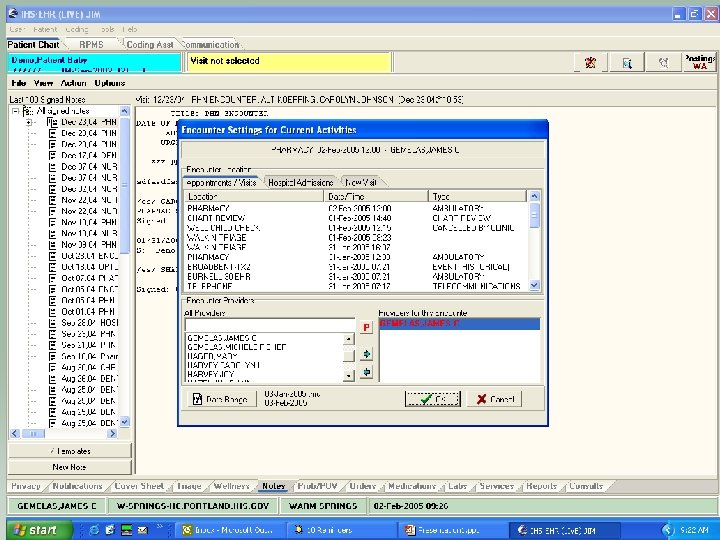Image resolution: width=720 pixels, height=540 pixels.
Task: Click note icon beside Sep 28,04 HOS
Action: (x=53, y=323)
